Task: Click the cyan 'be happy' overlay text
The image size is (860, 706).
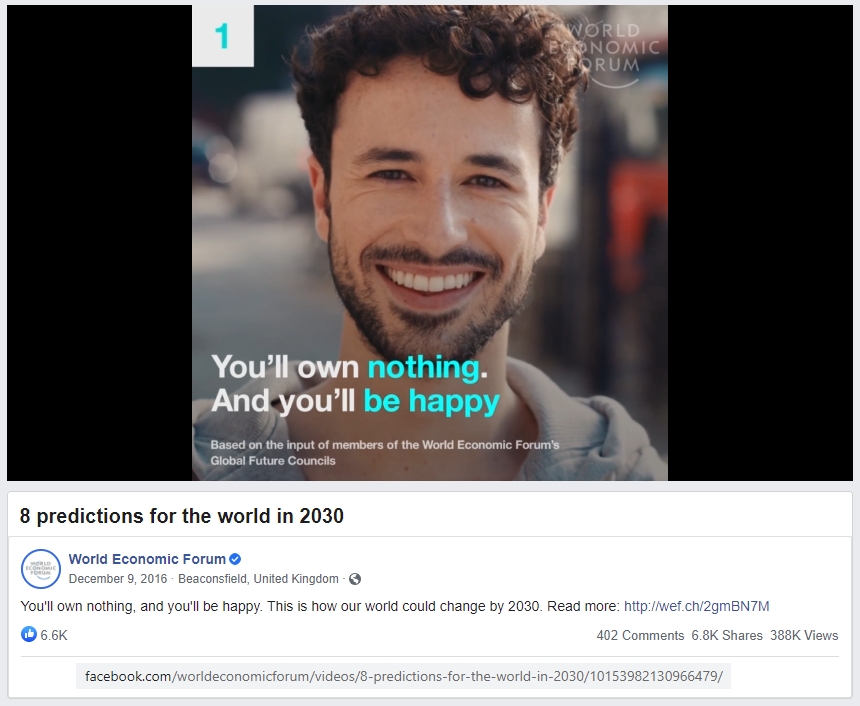Action: [432, 400]
